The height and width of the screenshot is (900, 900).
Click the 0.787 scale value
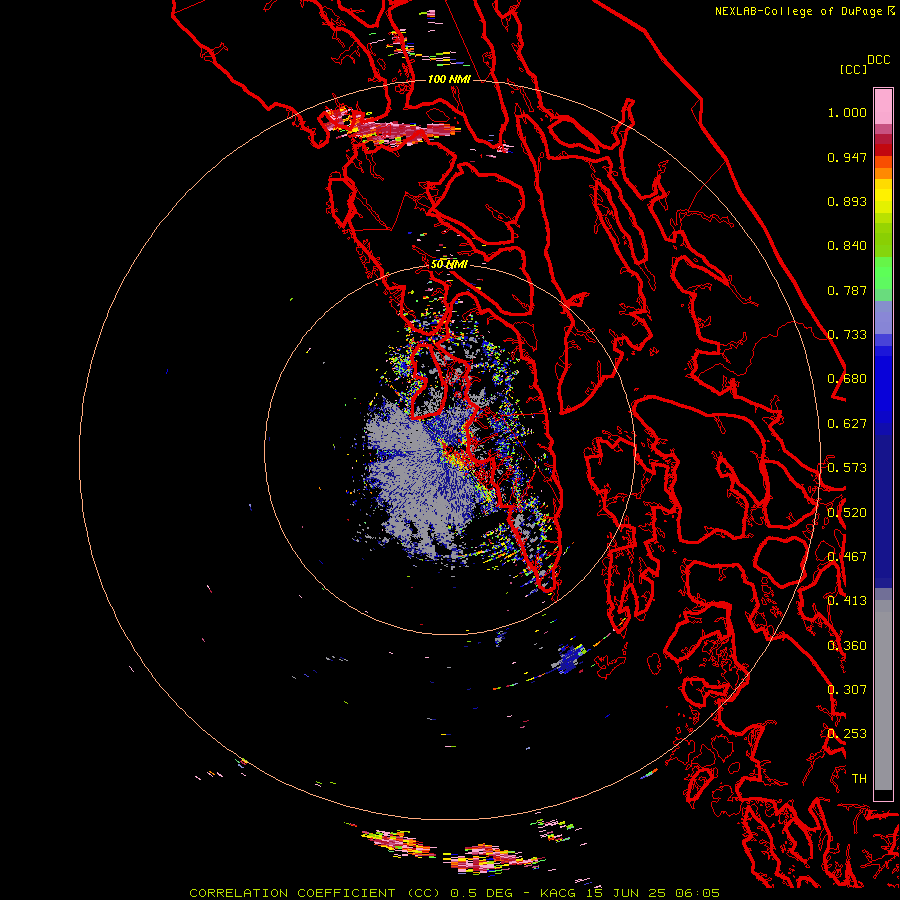tap(847, 290)
